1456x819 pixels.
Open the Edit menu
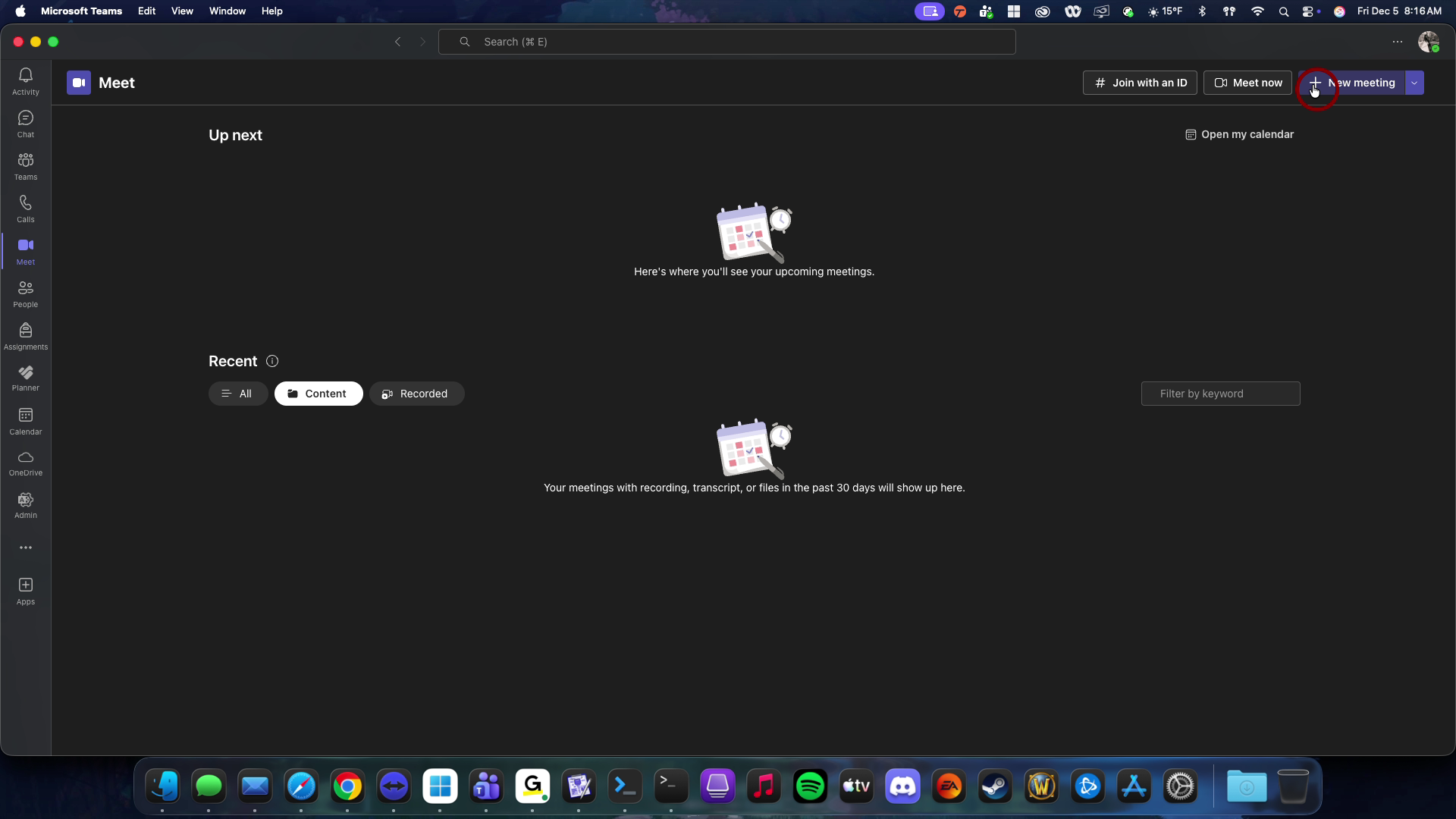click(146, 11)
